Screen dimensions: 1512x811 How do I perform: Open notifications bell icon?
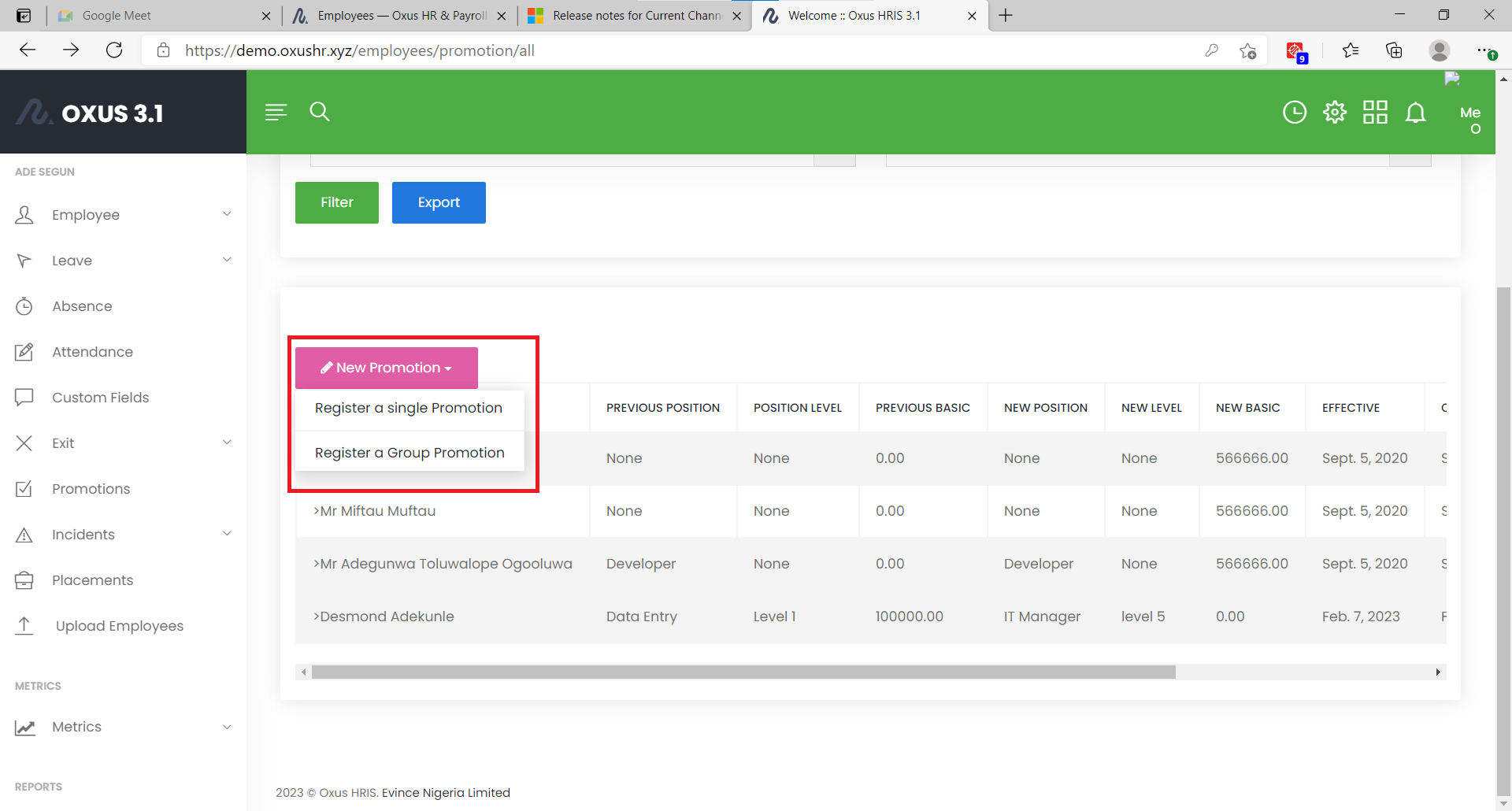click(x=1416, y=113)
